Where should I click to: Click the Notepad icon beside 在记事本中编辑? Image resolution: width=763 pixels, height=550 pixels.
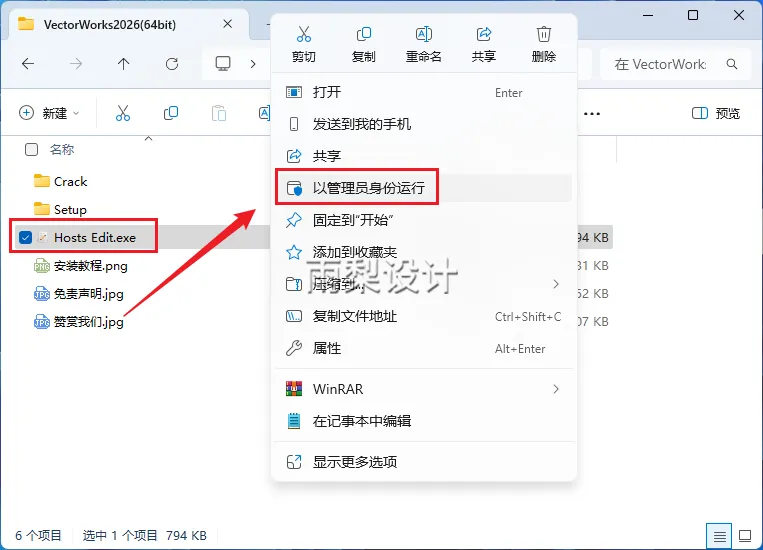[294, 421]
